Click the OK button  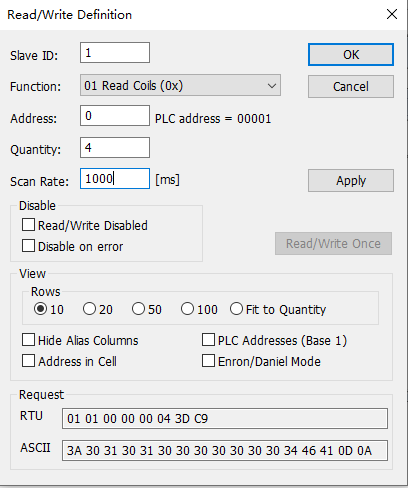point(351,54)
